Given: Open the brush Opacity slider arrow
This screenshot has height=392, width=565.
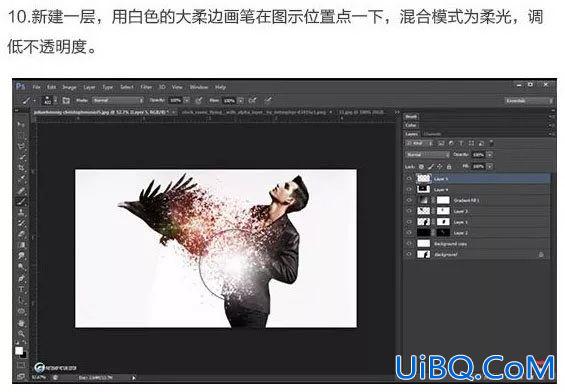Looking at the screenshot, I should pos(187,100).
